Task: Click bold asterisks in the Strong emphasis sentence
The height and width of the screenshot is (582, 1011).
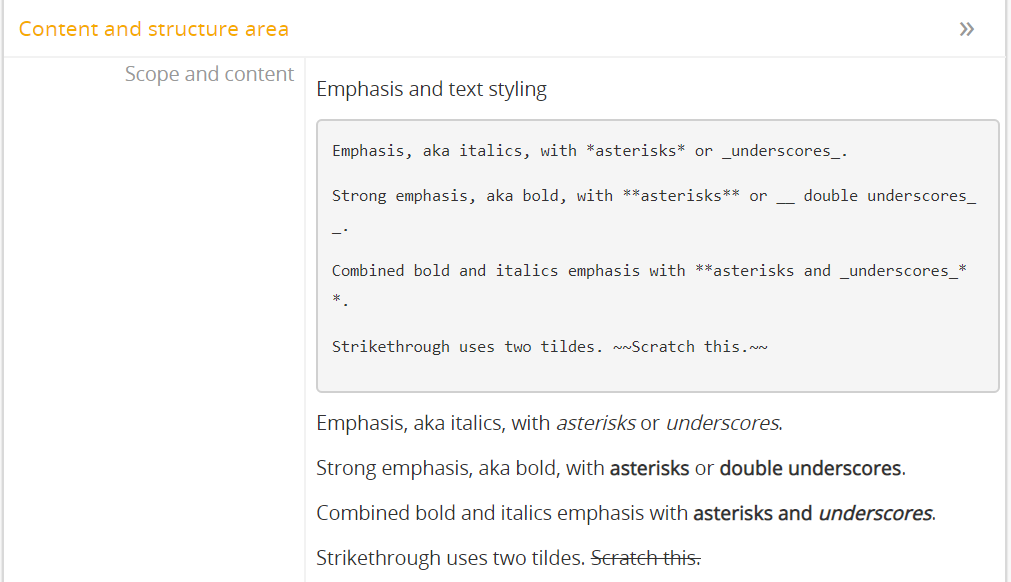Action: [x=649, y=468]
